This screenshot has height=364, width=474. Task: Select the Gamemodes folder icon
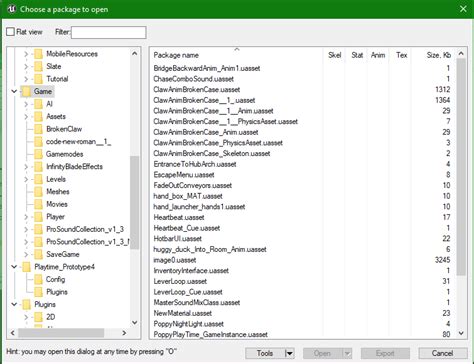(39, 154)
